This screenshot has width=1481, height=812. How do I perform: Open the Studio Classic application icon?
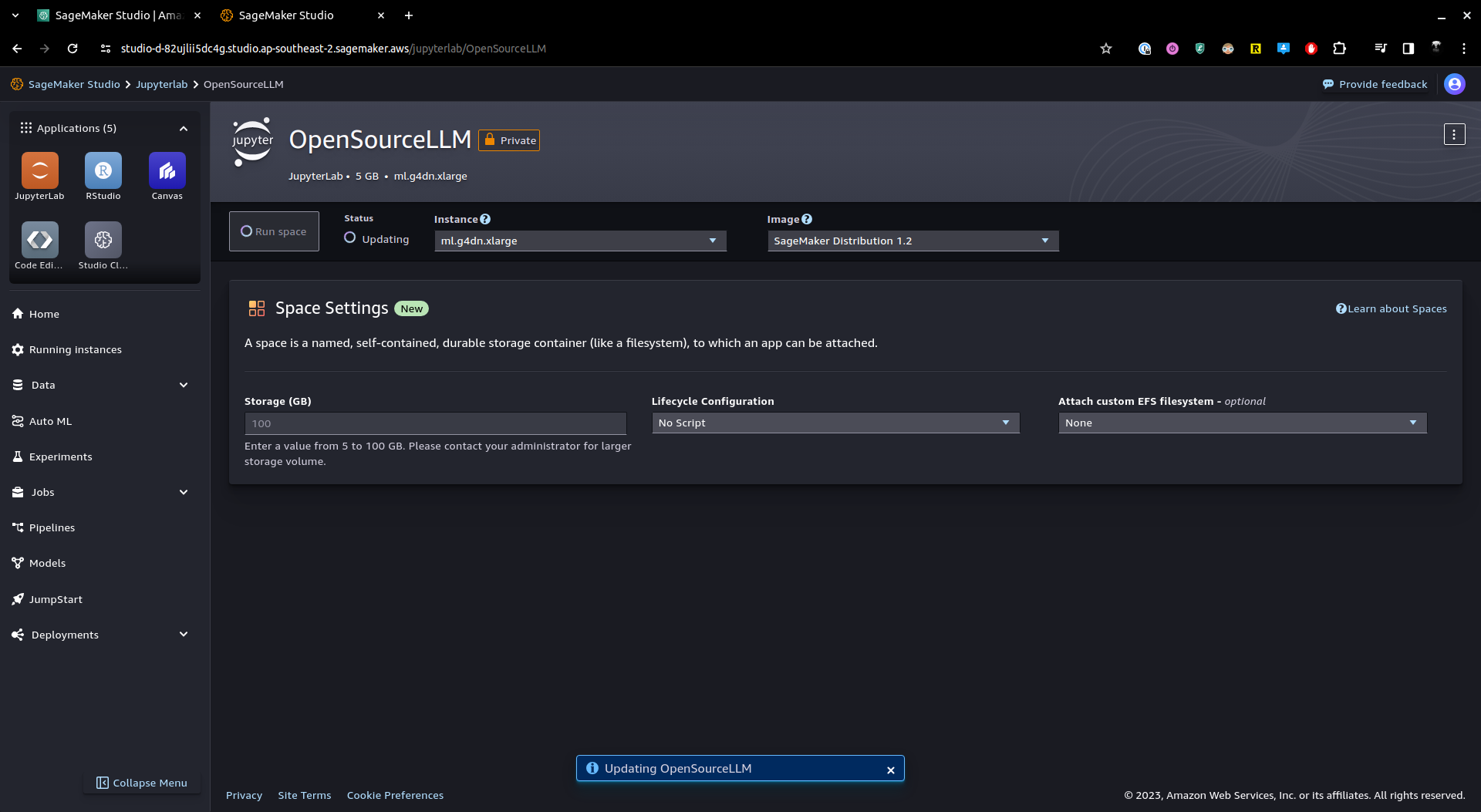point(103,241)
